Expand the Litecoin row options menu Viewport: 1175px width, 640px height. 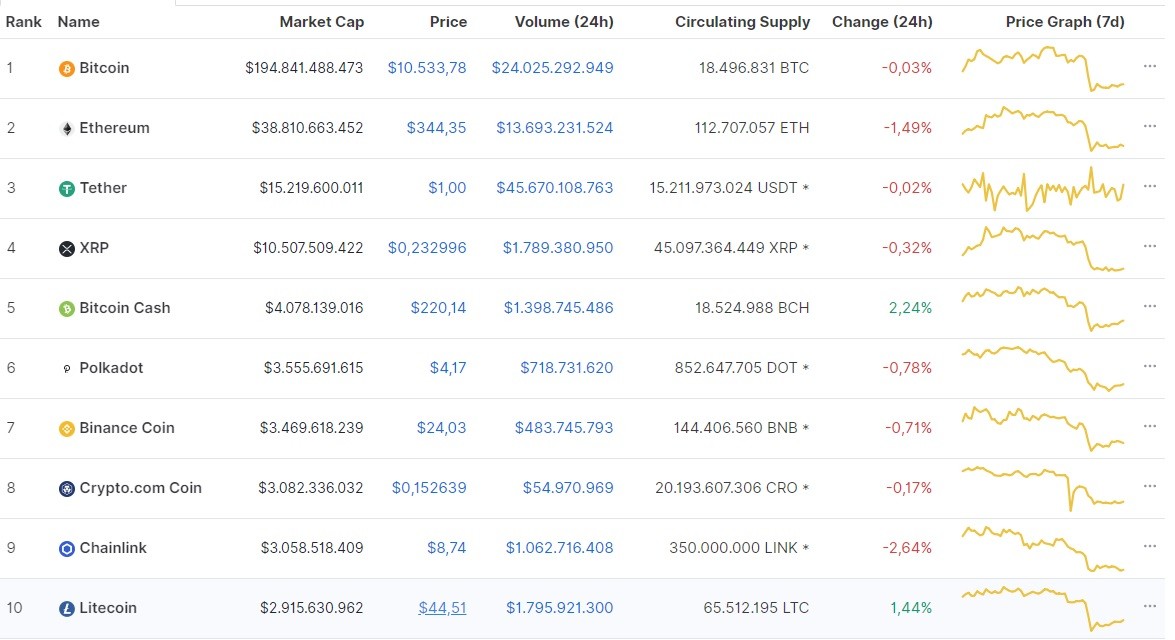(x=1151, y=608)
